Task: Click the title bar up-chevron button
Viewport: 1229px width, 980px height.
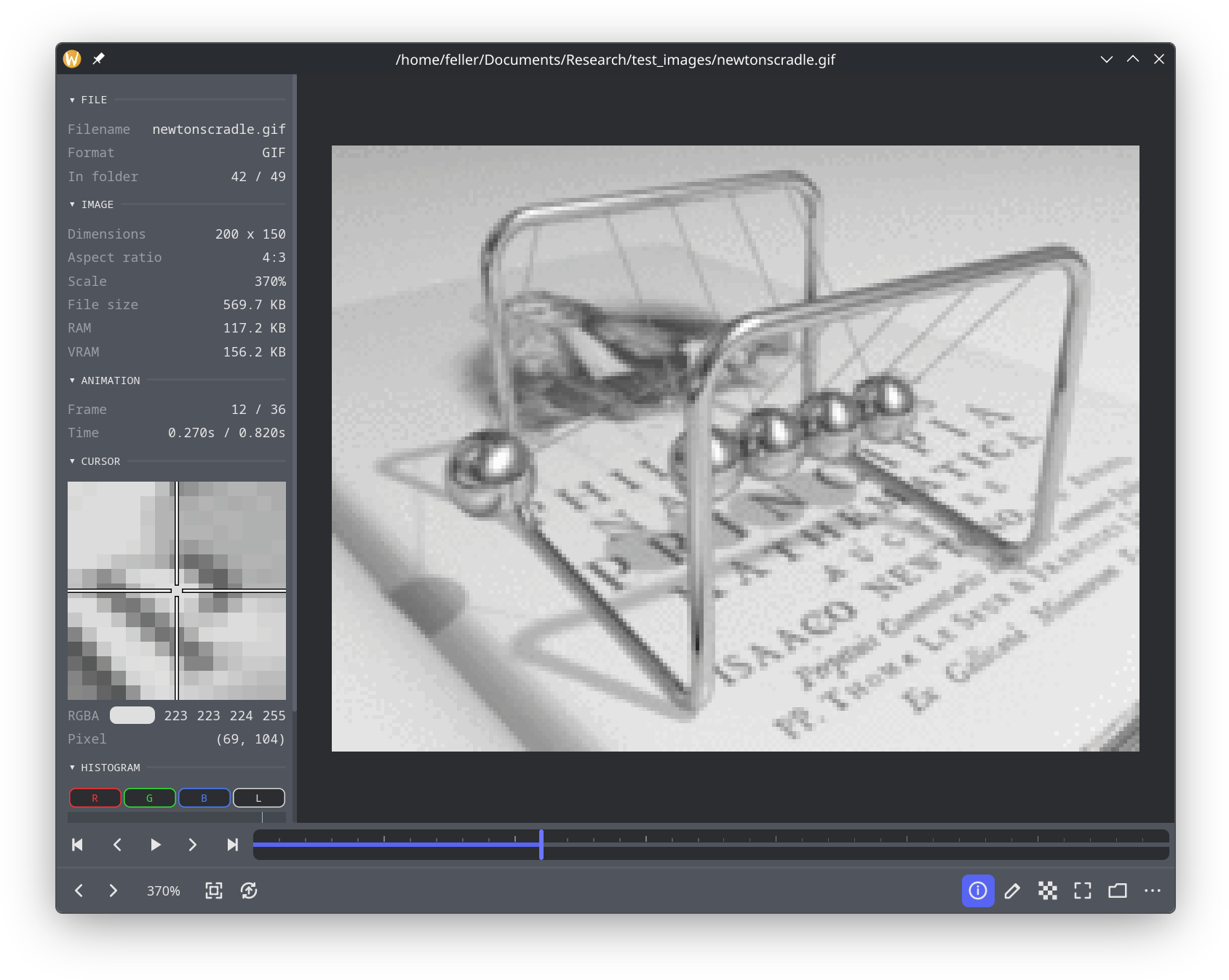Action: (1133, 59)
